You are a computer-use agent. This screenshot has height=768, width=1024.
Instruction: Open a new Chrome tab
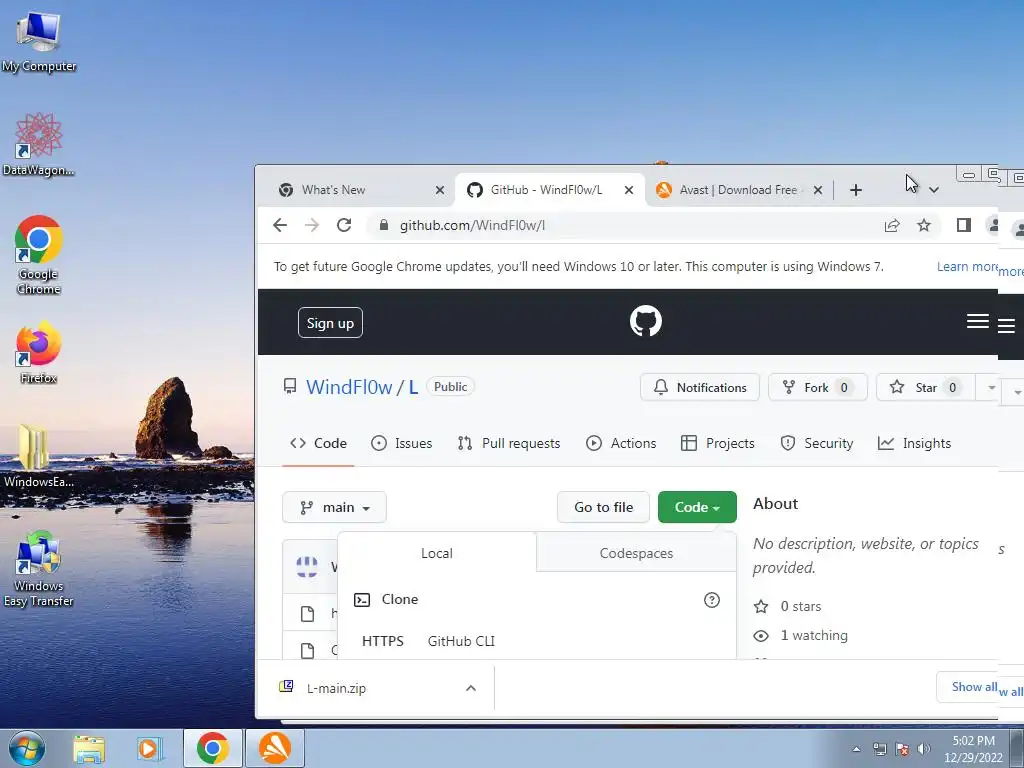coord(856,190)
